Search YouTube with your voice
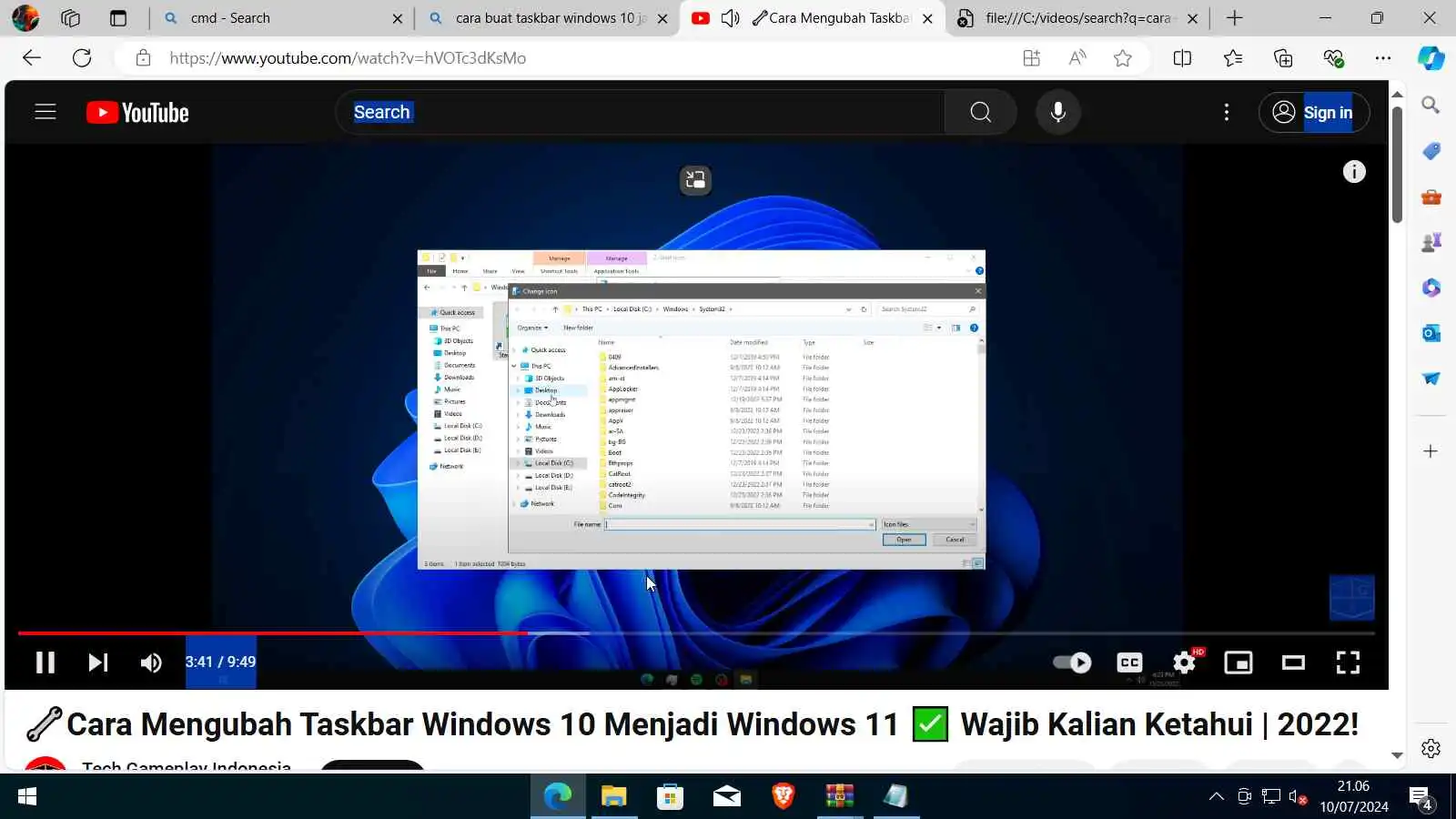The image size is (1456, 819). click(1058, 112)
